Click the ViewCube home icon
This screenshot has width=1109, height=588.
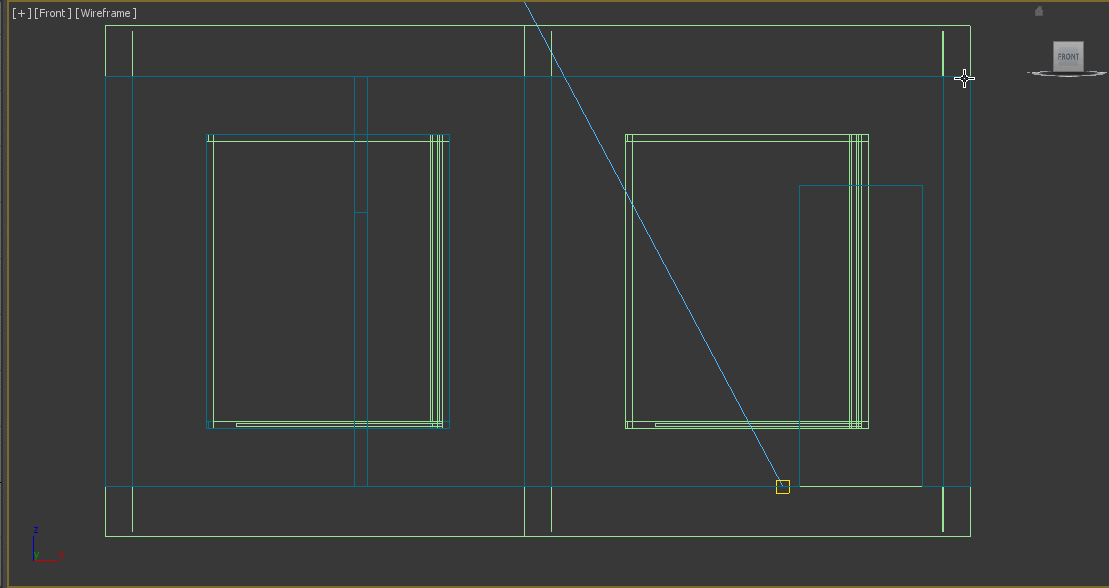(1039, 11)
